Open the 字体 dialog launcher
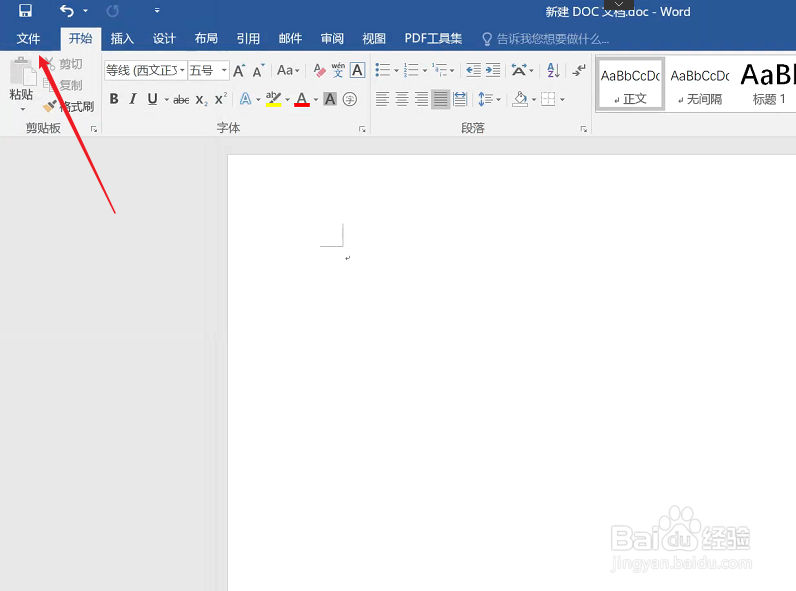The image size is (796, 591). click(x=362, y=129)
